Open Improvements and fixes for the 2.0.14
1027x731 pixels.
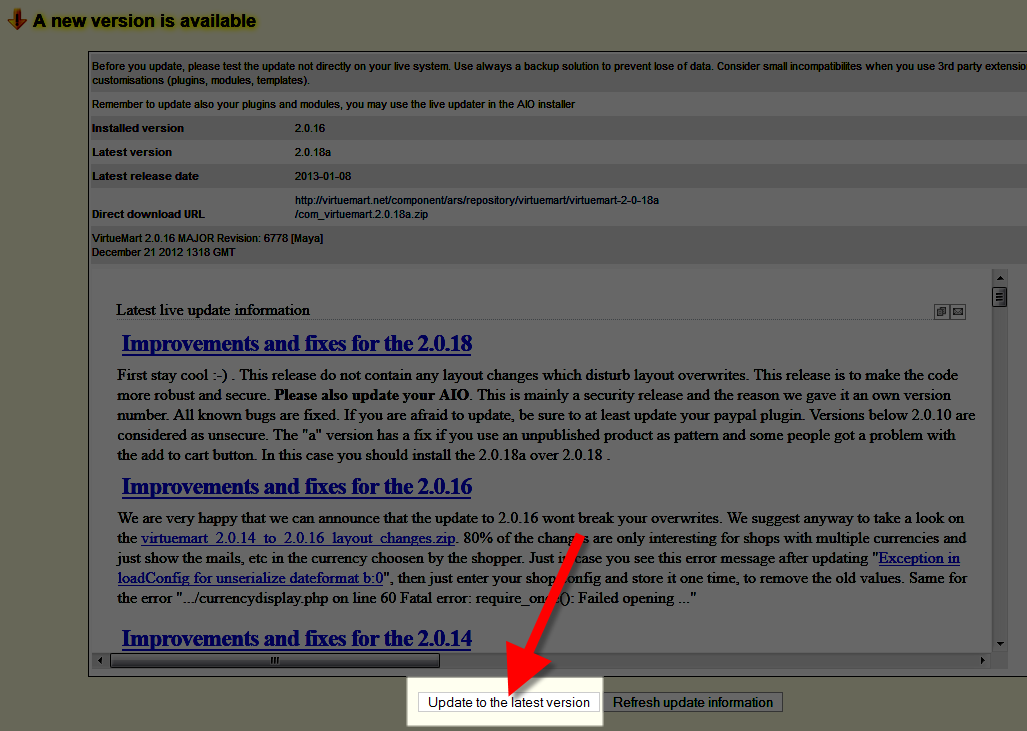pyautogui.click(x=296, y=639)
